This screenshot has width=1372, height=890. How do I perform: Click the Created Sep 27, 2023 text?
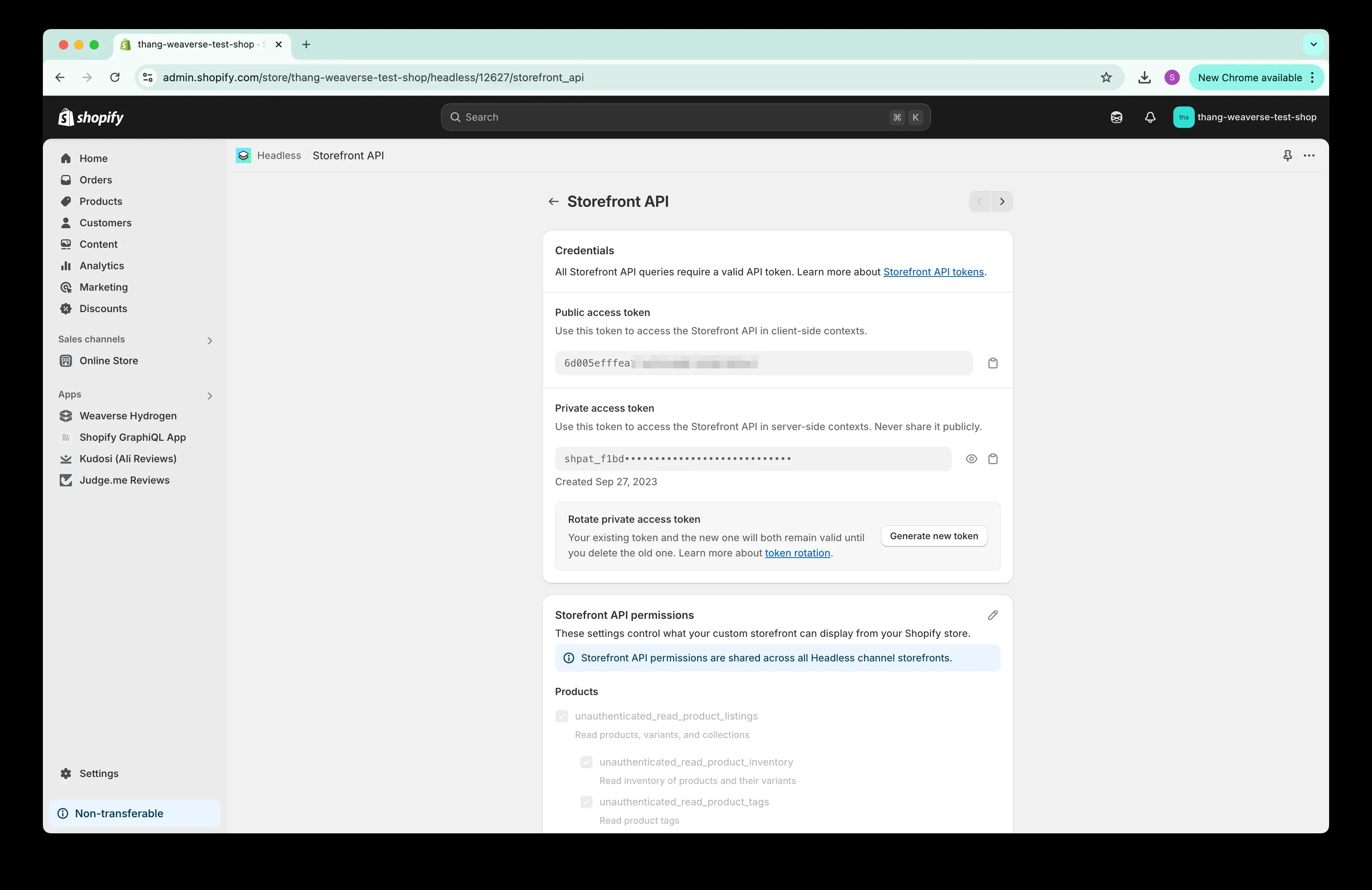coord(606,482)
